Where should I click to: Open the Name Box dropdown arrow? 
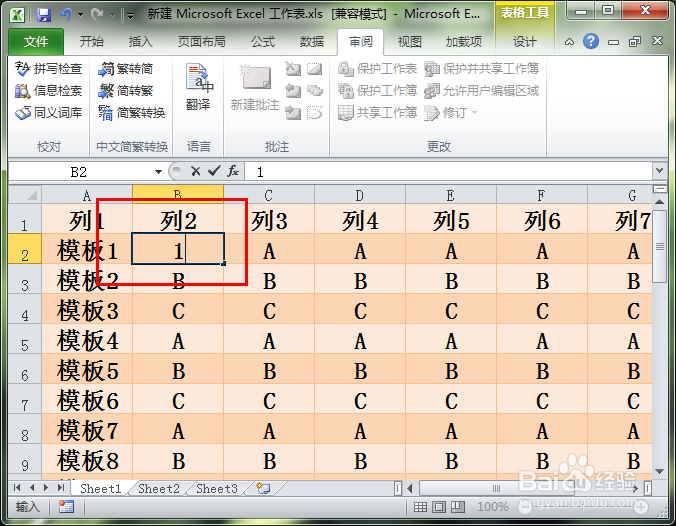158,172
